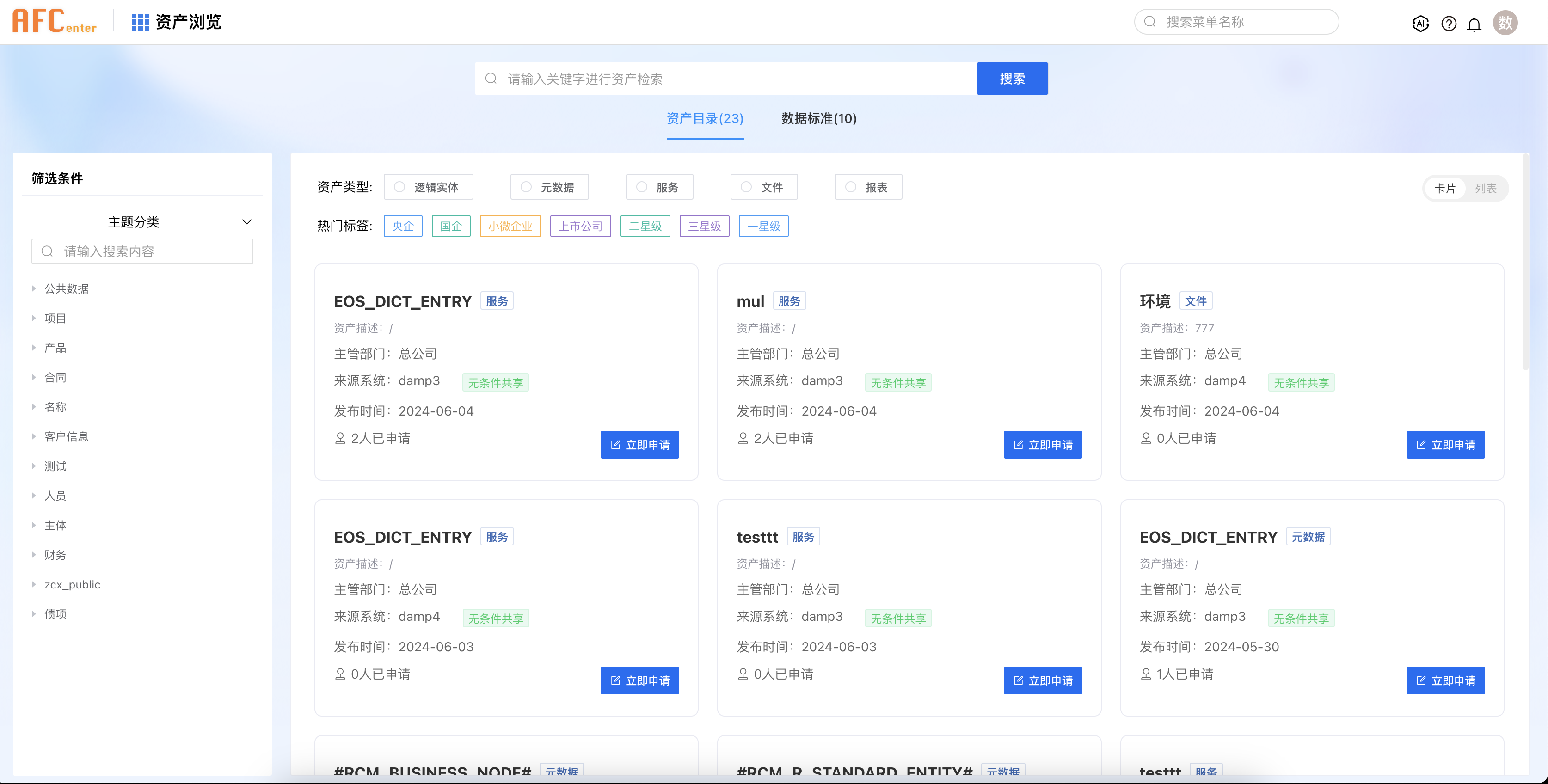The width and height of the screenshot is (1548, 784).
Task: Filter by the 小微企业 hot tag
Action: [x=510, y=226]
